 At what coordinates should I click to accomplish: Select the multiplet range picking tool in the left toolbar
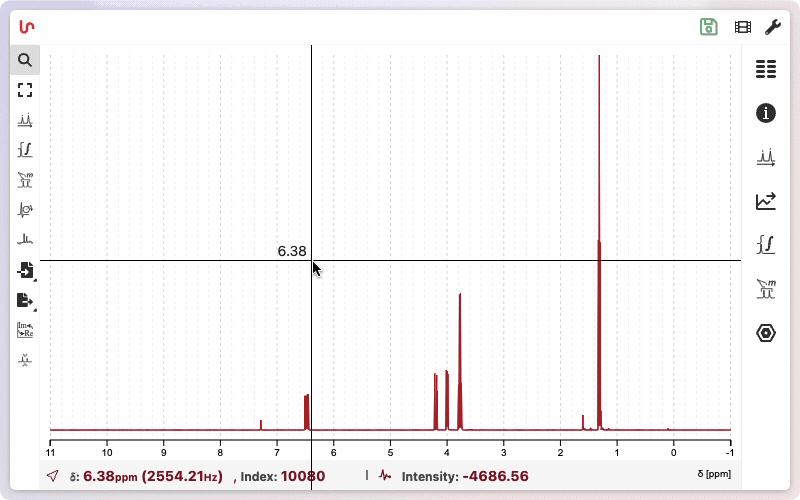[25, 180]
